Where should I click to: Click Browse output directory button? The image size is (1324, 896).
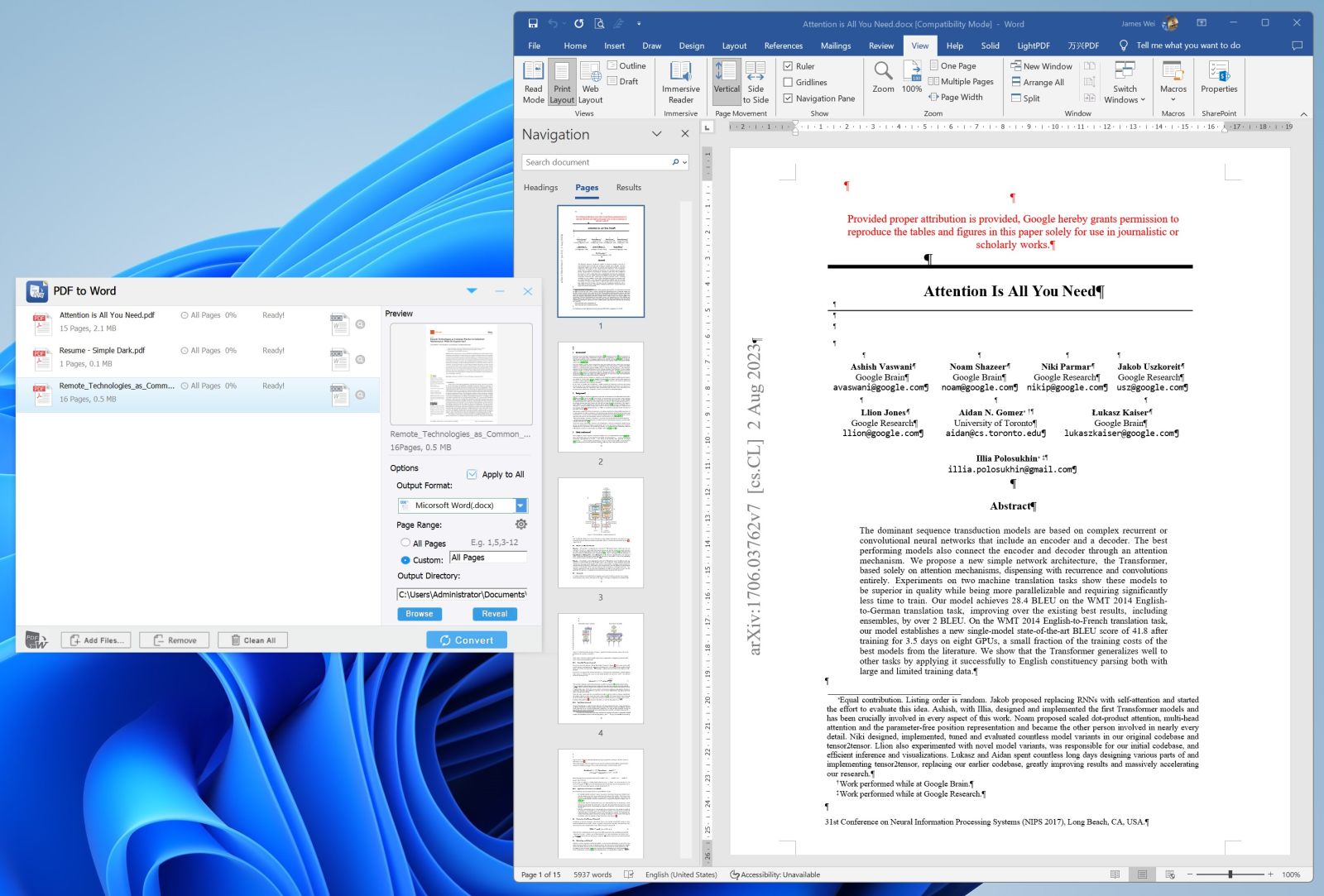click(x=420, y=614)
